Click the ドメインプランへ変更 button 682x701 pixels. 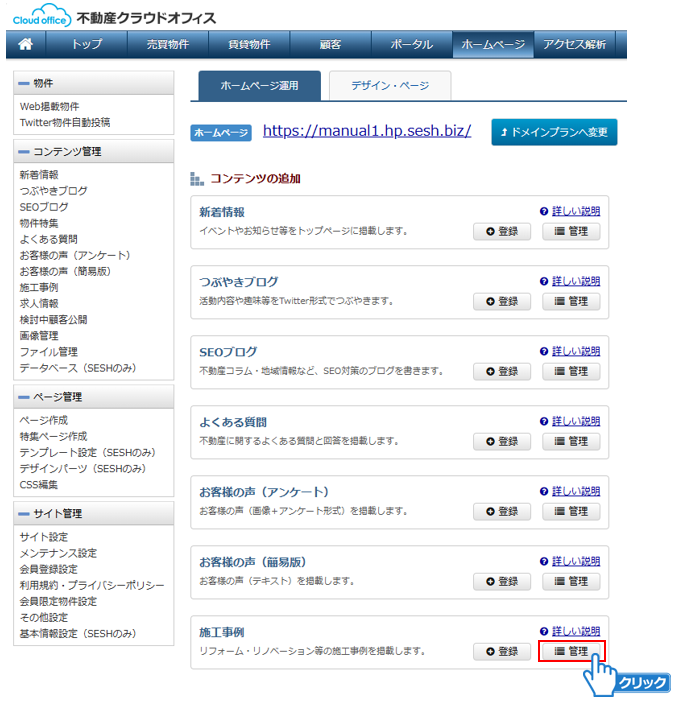pos(554,132)
